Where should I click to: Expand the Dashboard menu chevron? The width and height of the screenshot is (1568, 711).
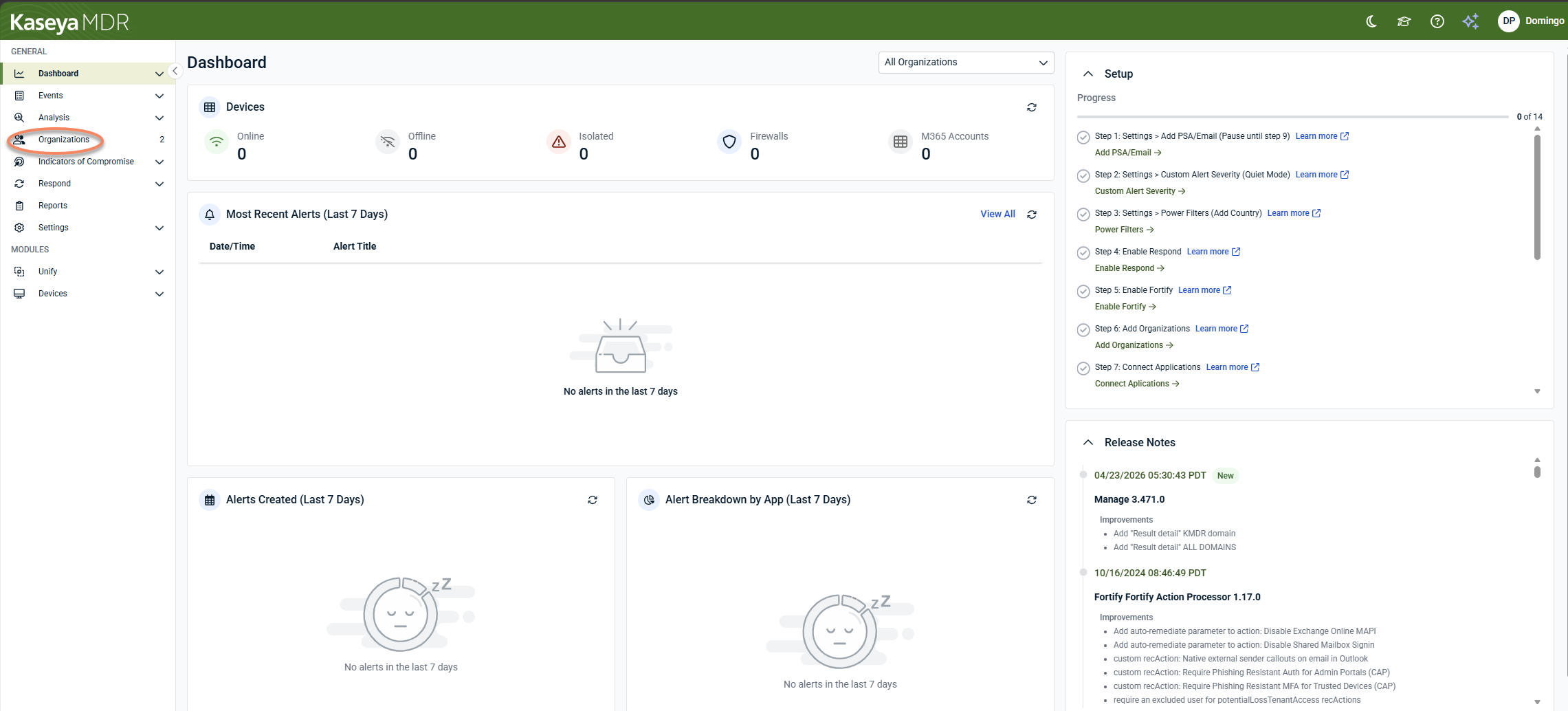tap(159, 74)
